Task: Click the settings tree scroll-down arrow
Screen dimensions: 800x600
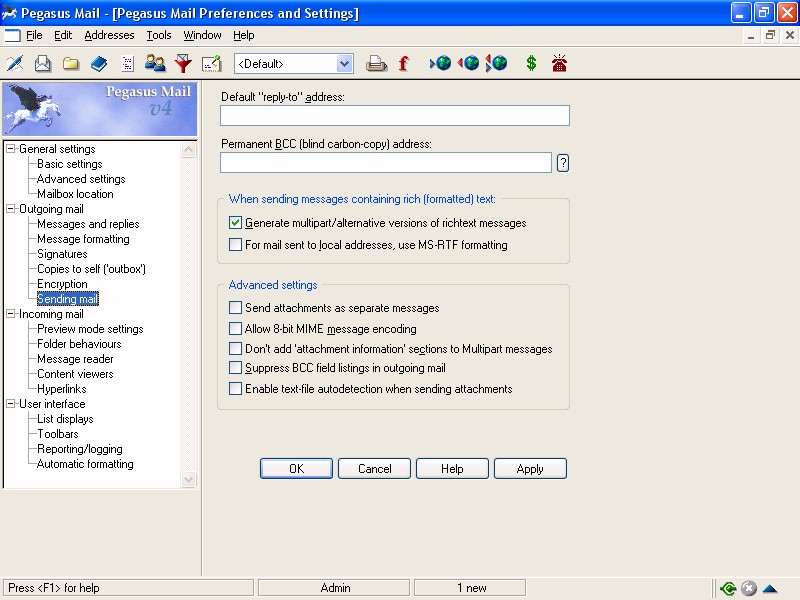Action: tap(189, 480)
